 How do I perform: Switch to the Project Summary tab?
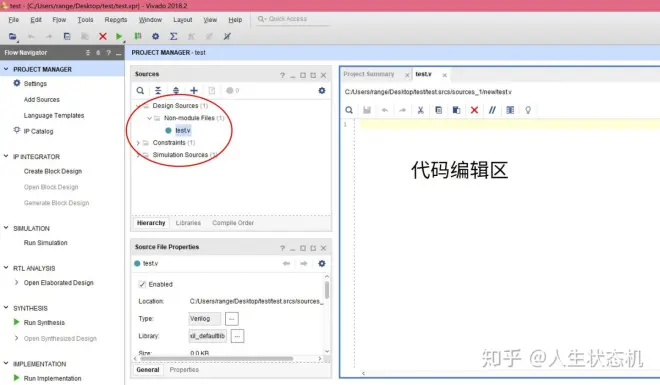tap(369, 74)
